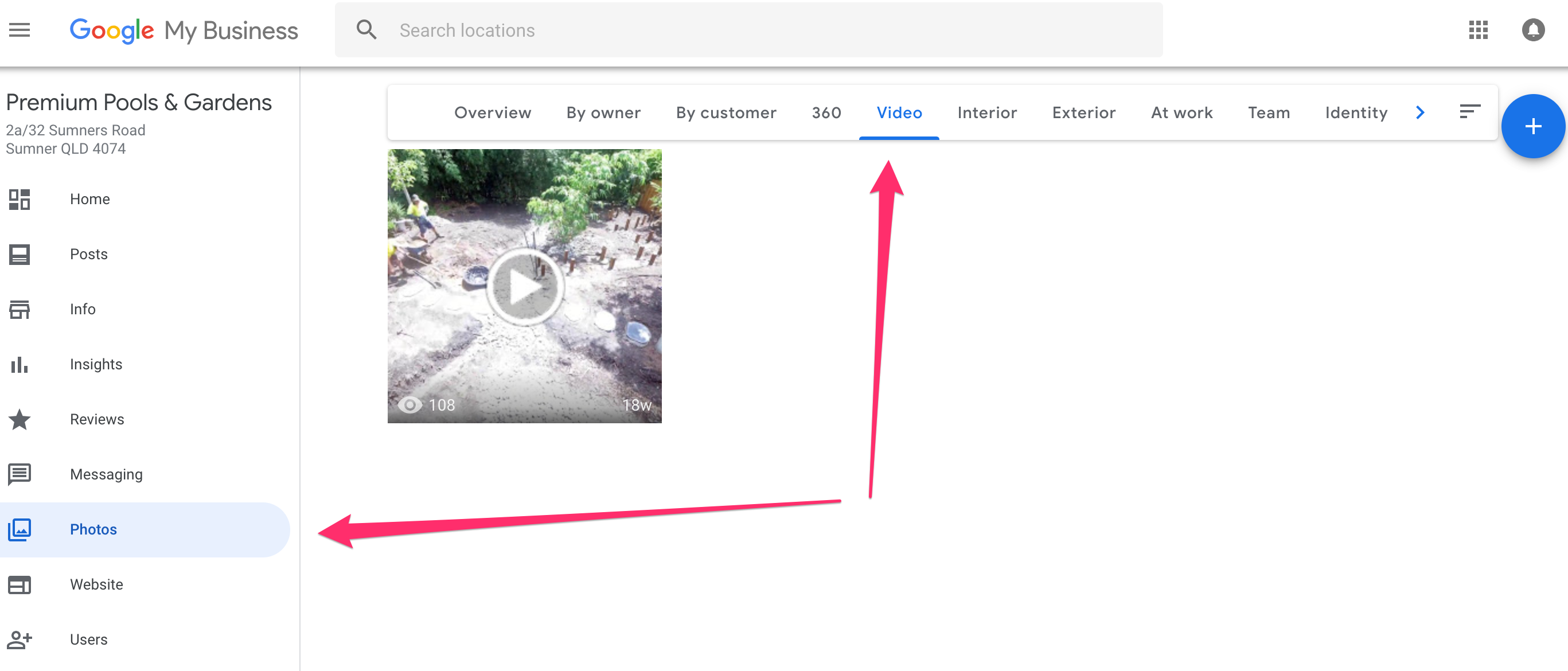Click the Users add-person icon

(x=19, y=639)
